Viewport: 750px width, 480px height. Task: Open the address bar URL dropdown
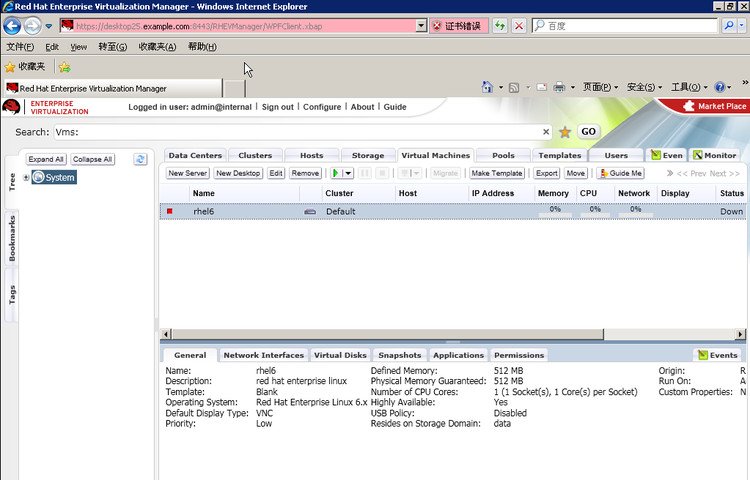pyautogui.click(x=421, y=26)
